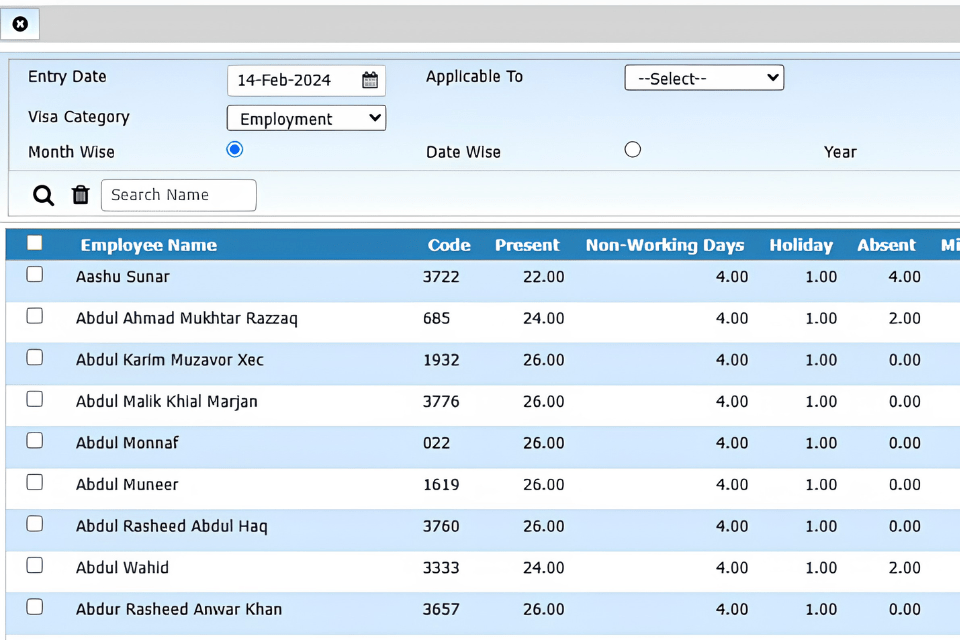Click the name Abdul Karim Muzavor Xec
The image size is (960, 640).
pos(170,360)
